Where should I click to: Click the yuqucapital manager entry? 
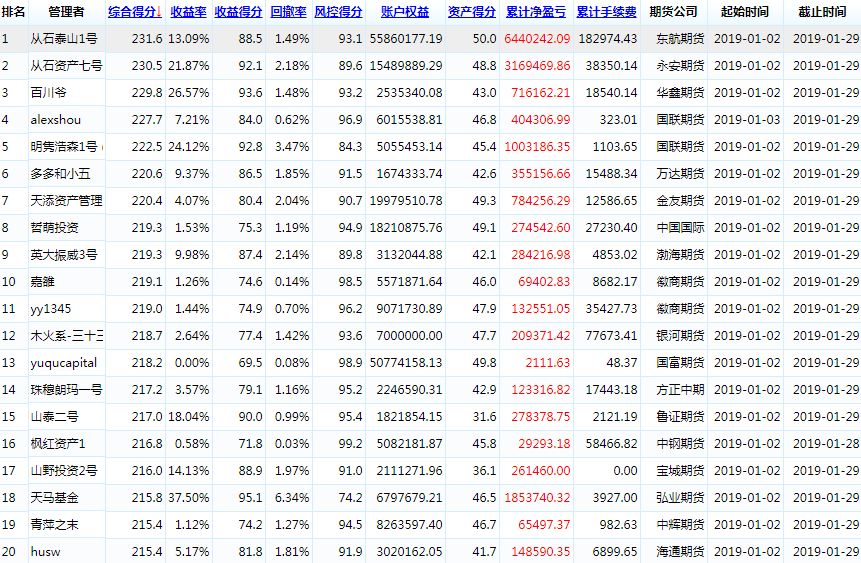(x=64, y=362)
